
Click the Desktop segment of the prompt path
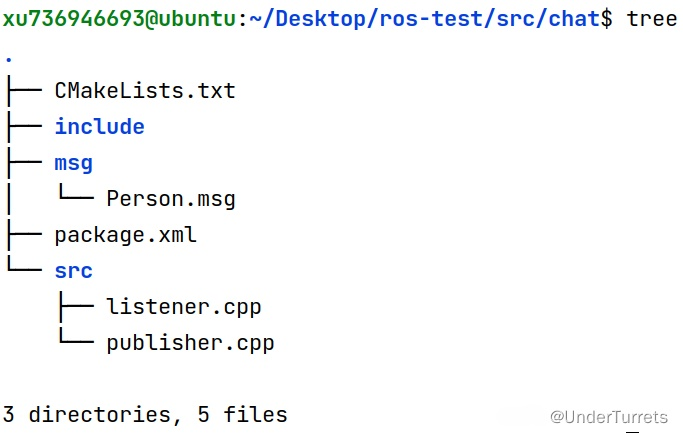point(308,19)
